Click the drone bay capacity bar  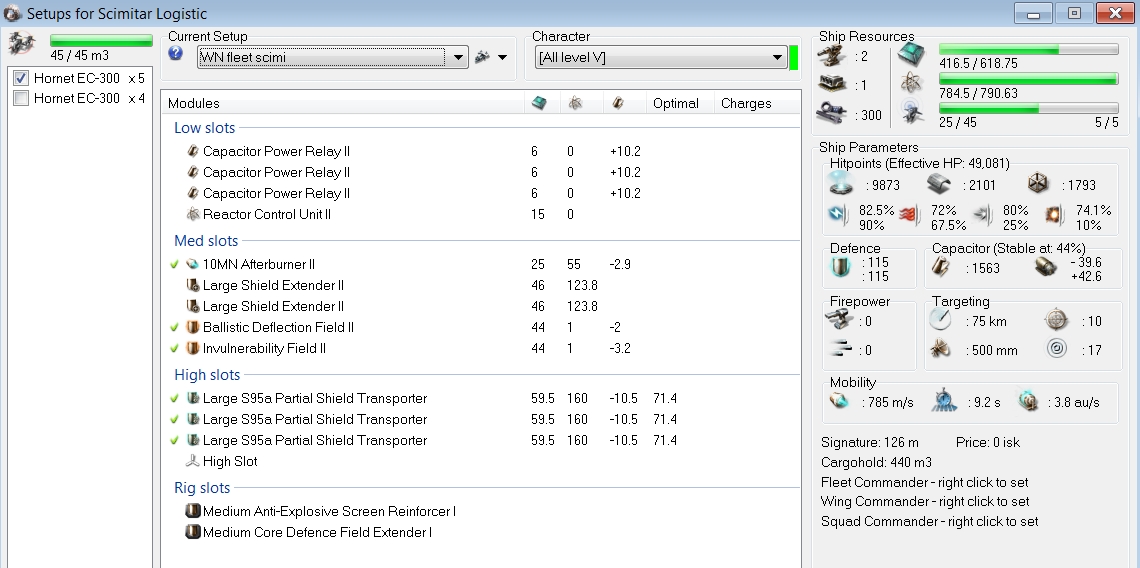101,41
